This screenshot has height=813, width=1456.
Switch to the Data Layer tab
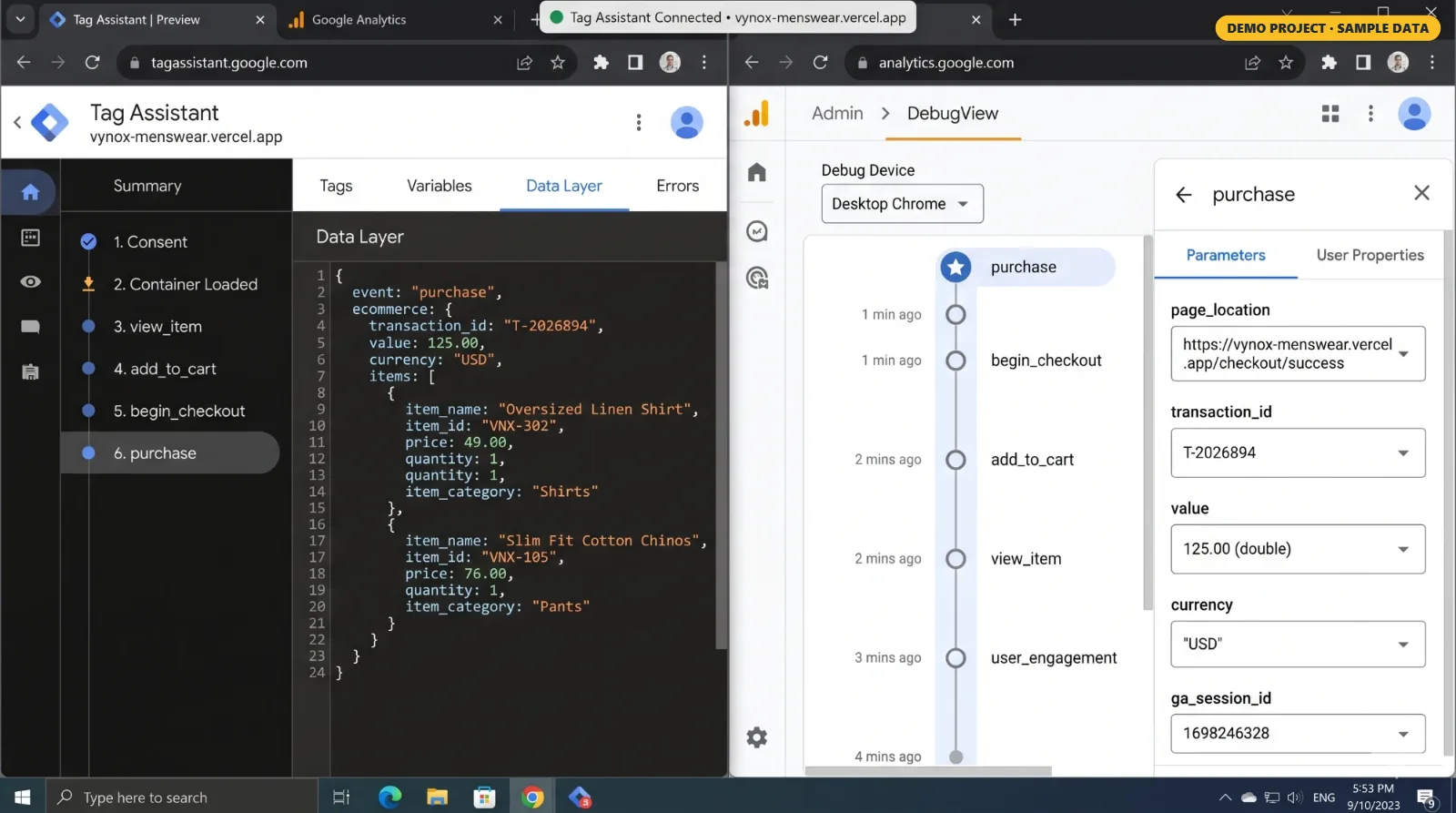[x=564, y=186]
